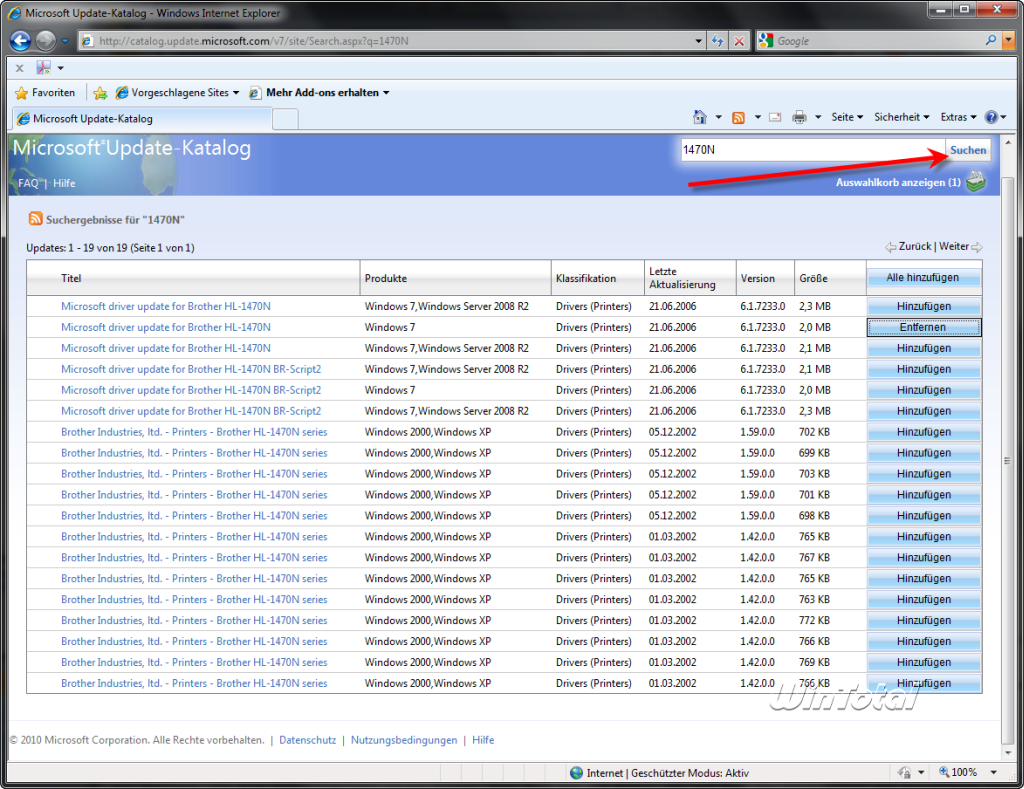The image size is (1024, 789).
Task: Click the RSS feeds icon in command bar
Action: click(x=739, y=118)
